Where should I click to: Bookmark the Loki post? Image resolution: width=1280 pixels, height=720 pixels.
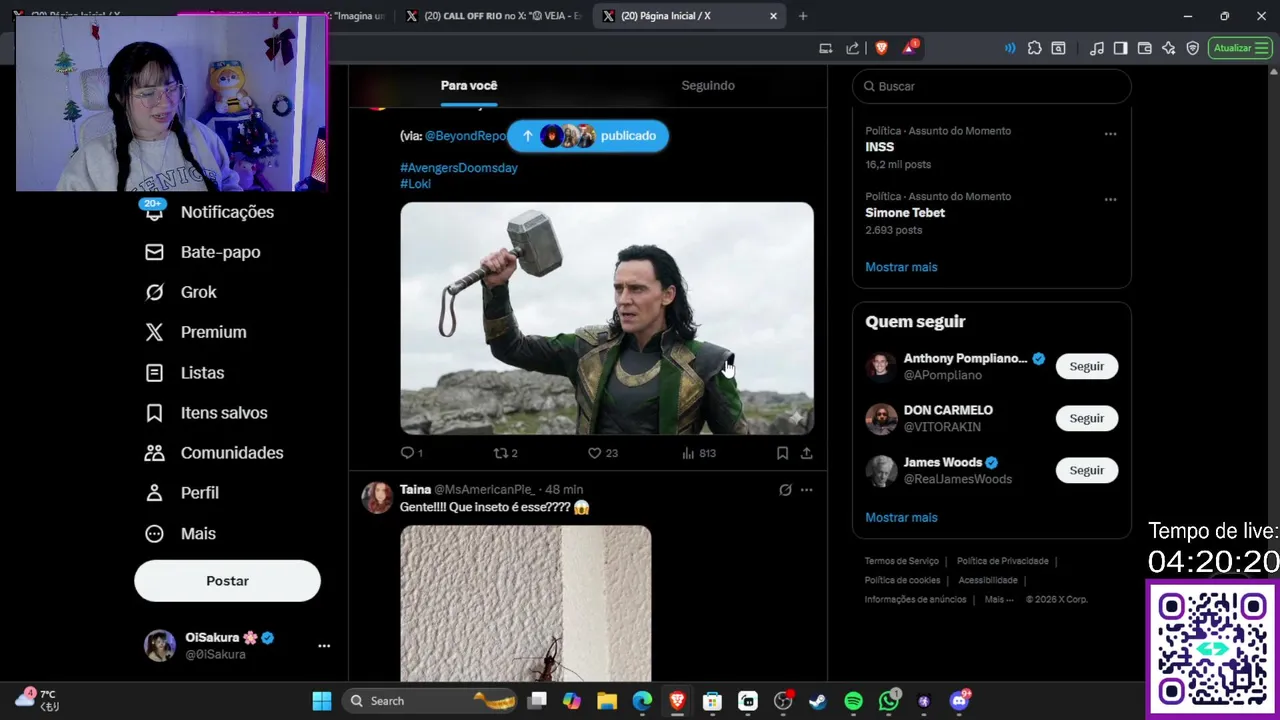click(782, 453)
